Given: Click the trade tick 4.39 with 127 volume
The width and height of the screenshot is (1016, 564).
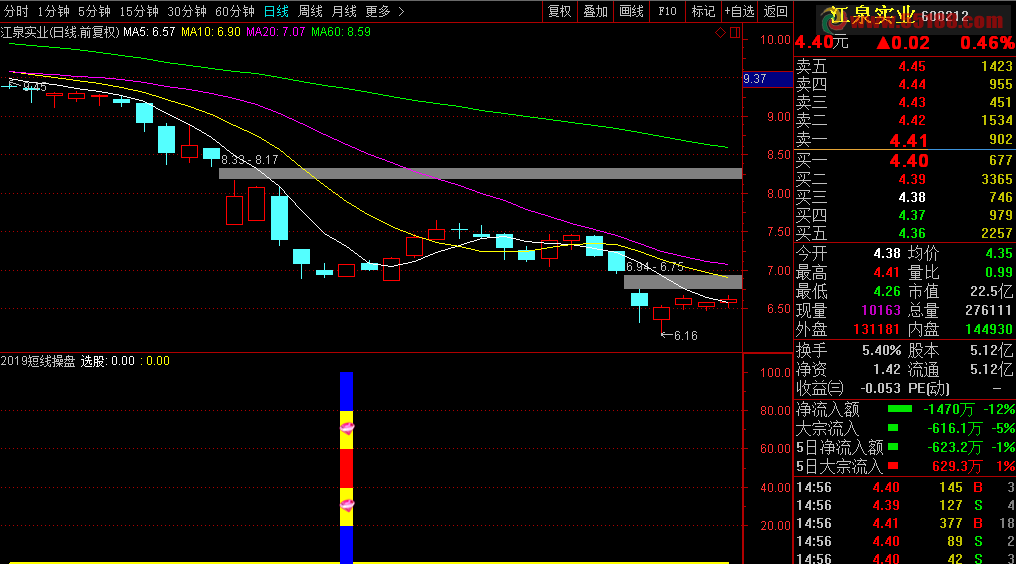Looking at the screenshot, I should (905, 505).
